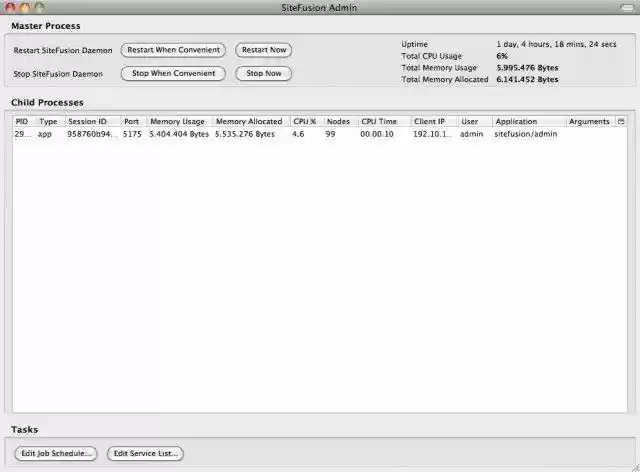Screen dimensions: 640x472
Task: Click the Restart Now button
Action: click(264, 50)
